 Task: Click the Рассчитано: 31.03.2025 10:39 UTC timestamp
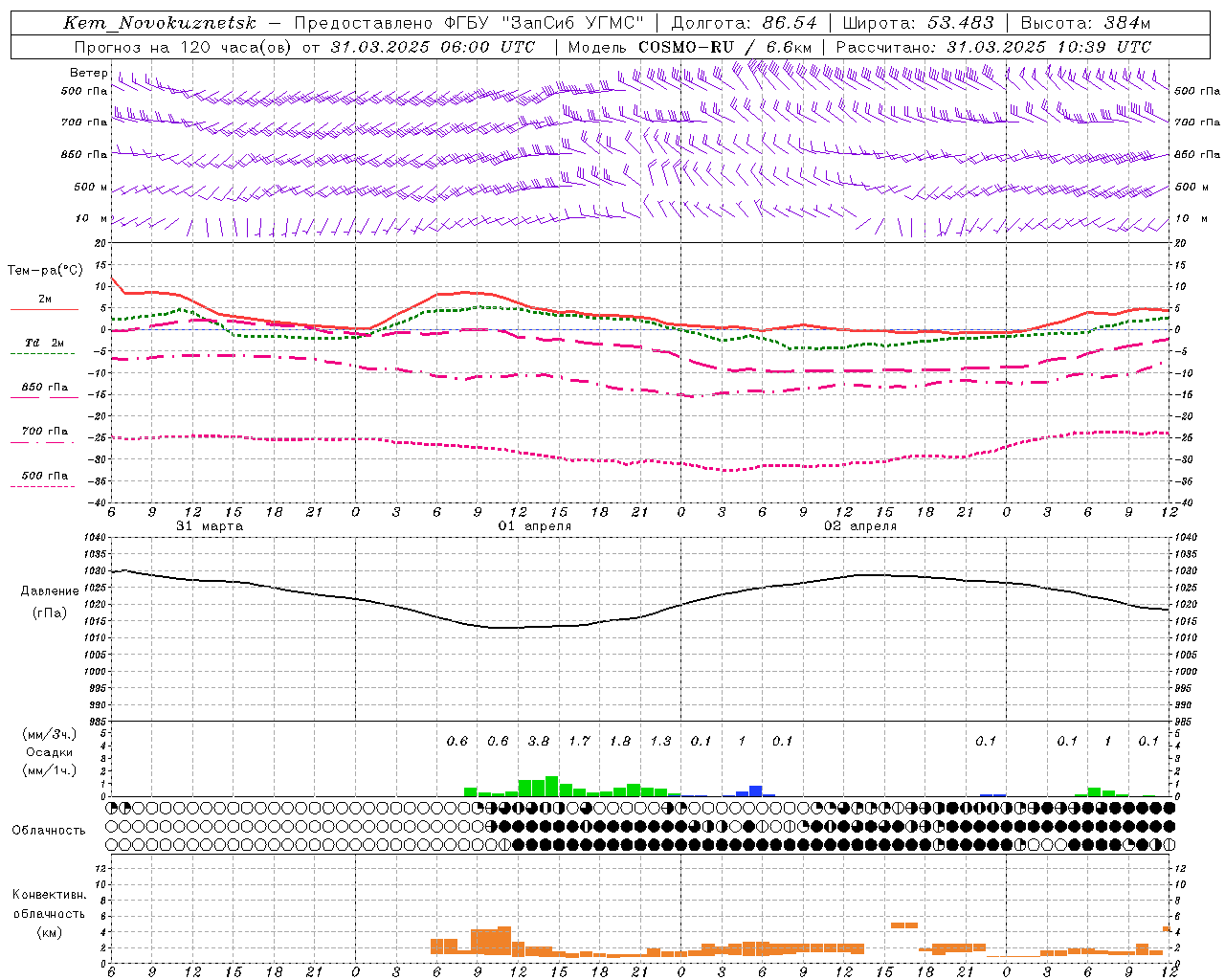click(x=993, y=47)
